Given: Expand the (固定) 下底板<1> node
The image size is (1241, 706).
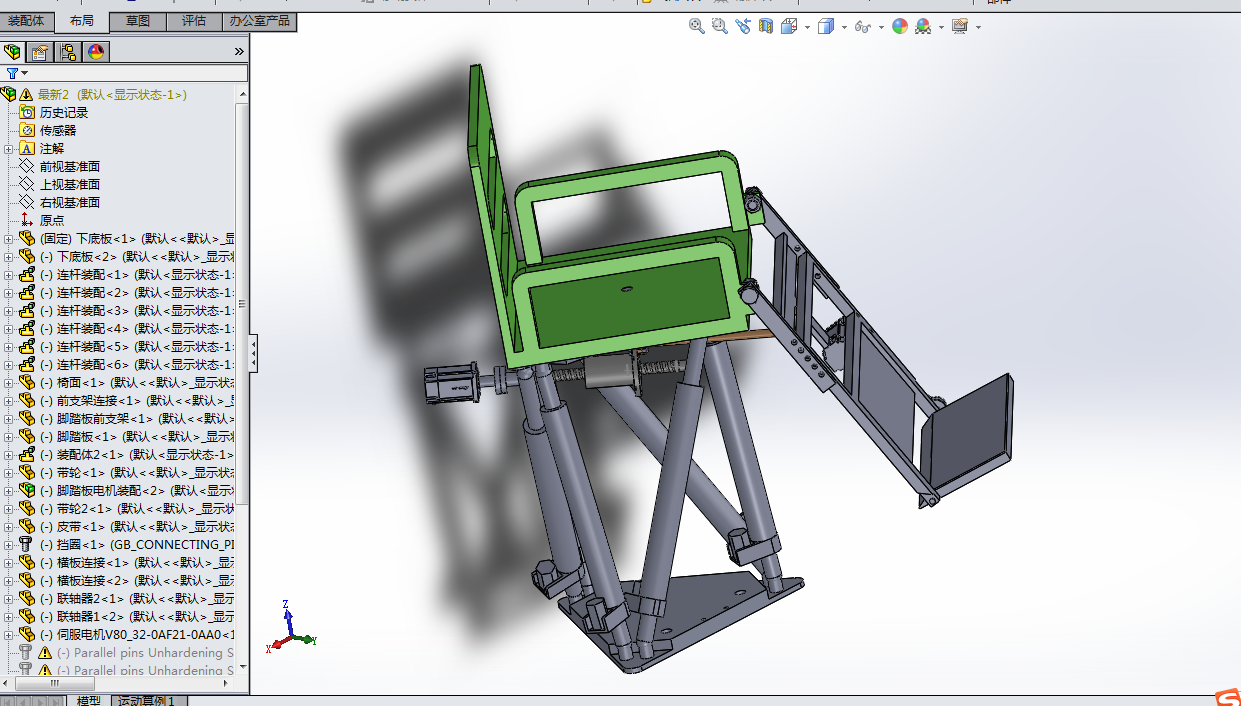Looking at the screenshot, I should (x=9, y=239).
